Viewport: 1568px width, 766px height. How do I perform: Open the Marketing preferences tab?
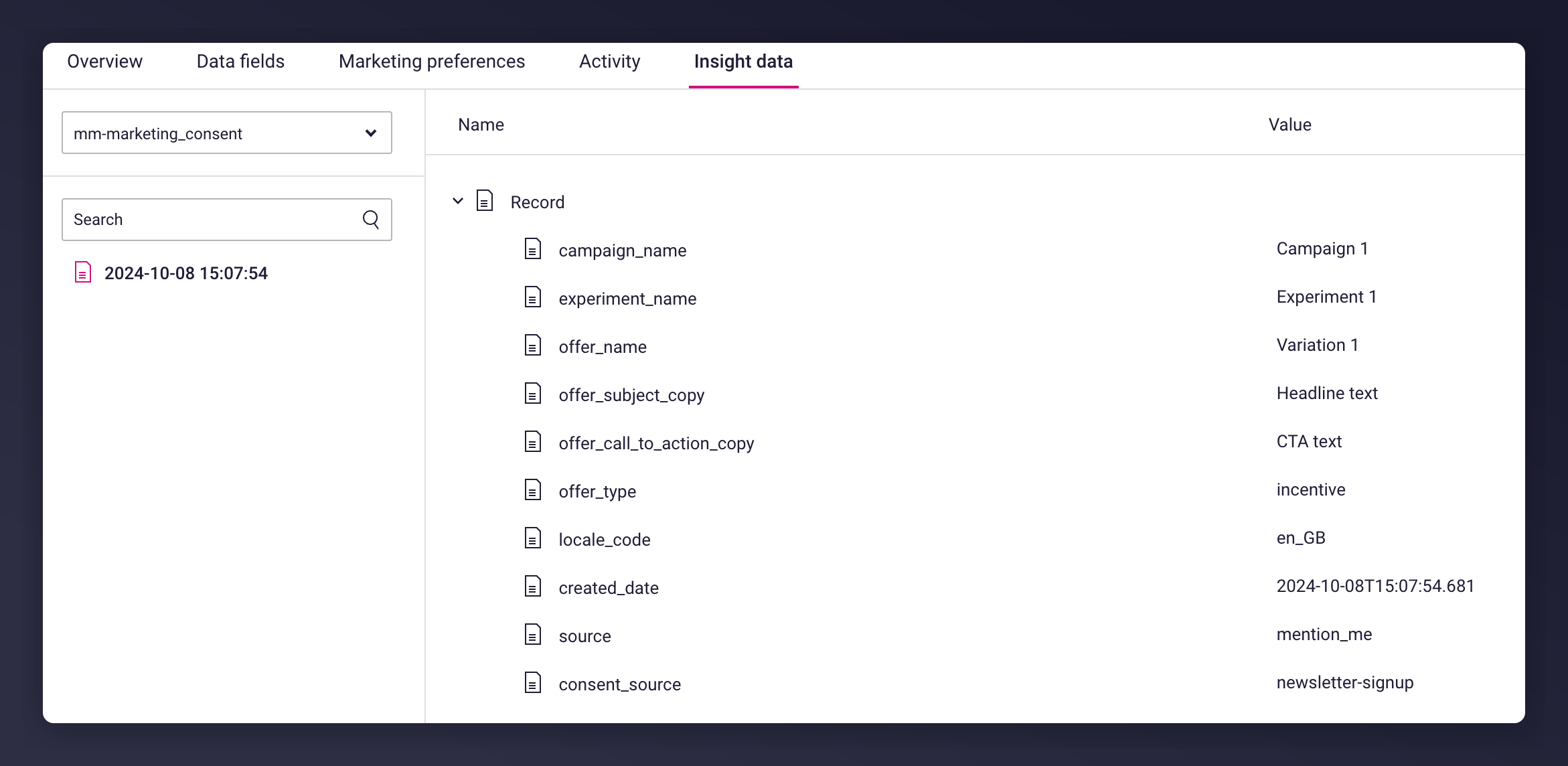click(x=432, y=62)
